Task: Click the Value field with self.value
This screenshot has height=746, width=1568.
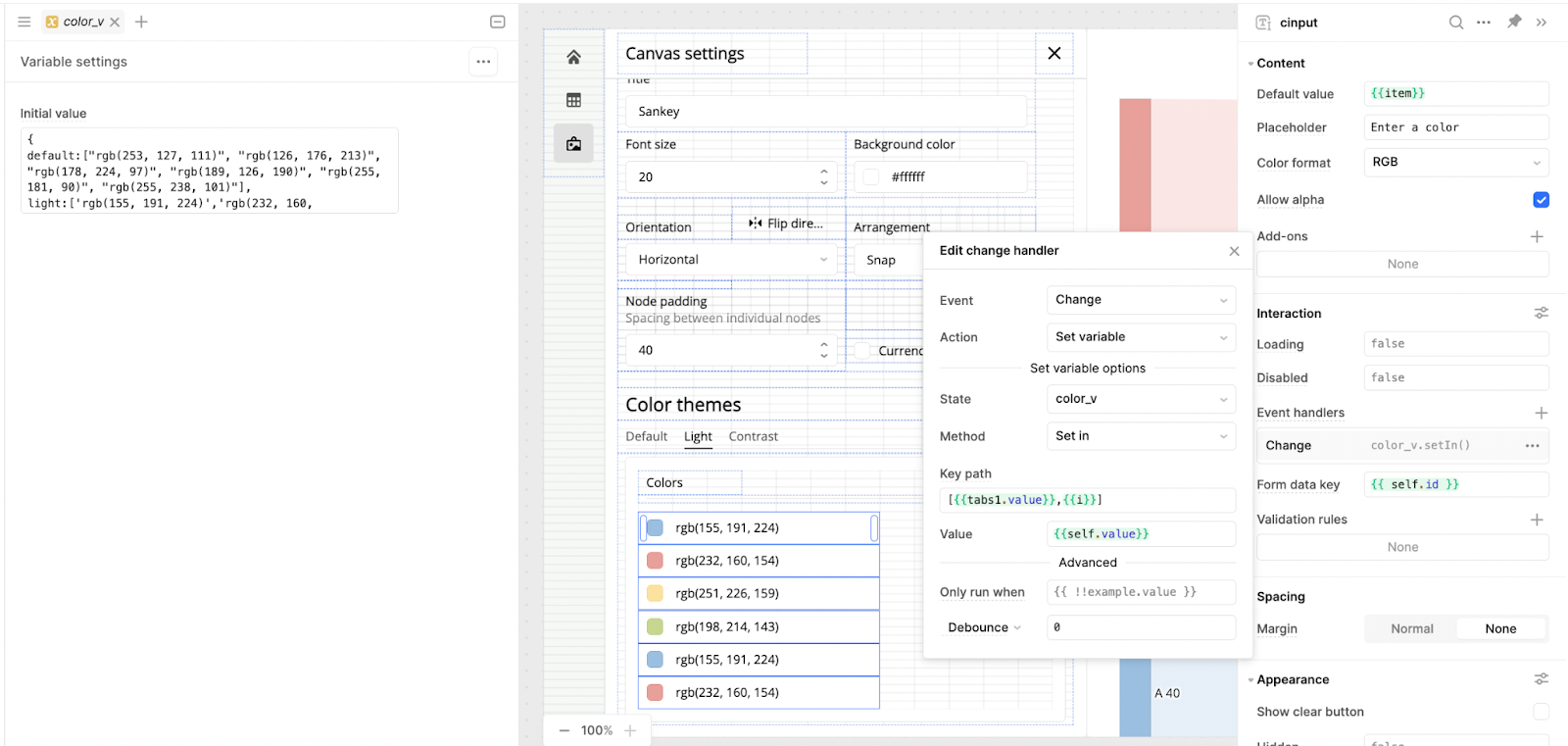Action: point(1141,534)
